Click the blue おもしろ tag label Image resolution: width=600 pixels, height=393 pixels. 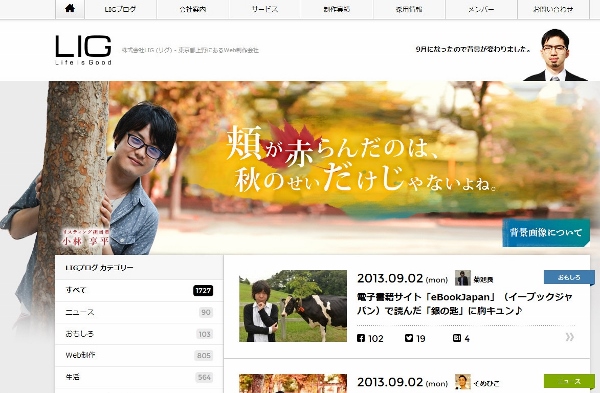(569, 277)
